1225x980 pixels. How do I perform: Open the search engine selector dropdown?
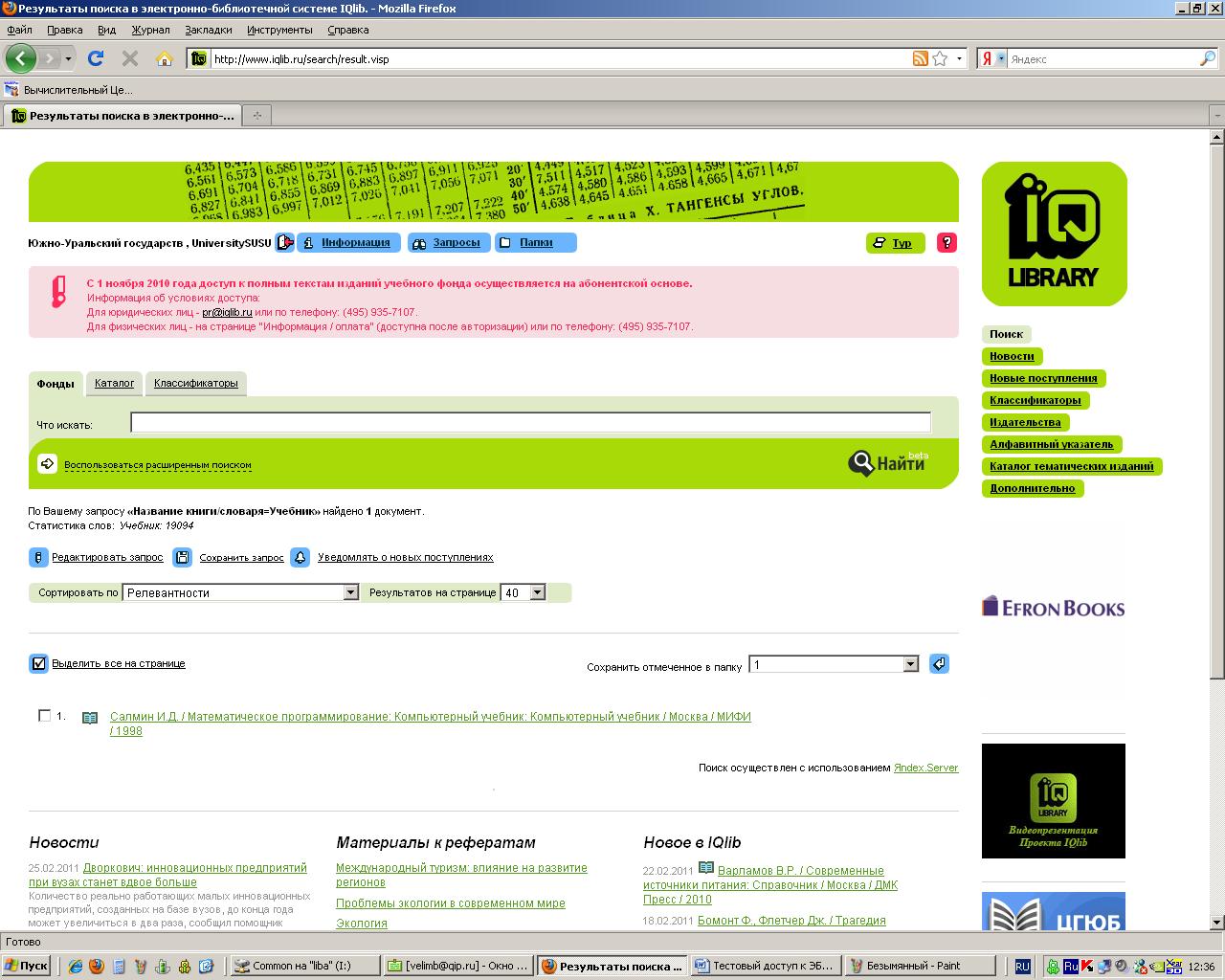pos(1001,58)
